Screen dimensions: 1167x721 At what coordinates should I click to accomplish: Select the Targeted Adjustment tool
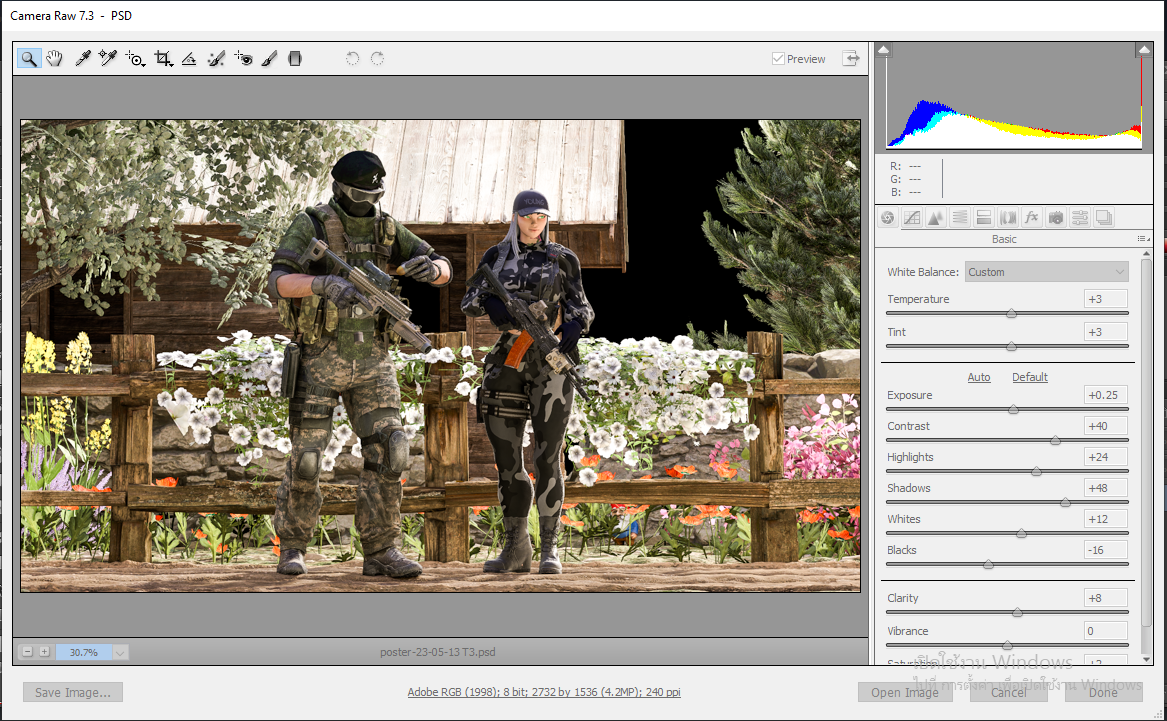[135, 59]
